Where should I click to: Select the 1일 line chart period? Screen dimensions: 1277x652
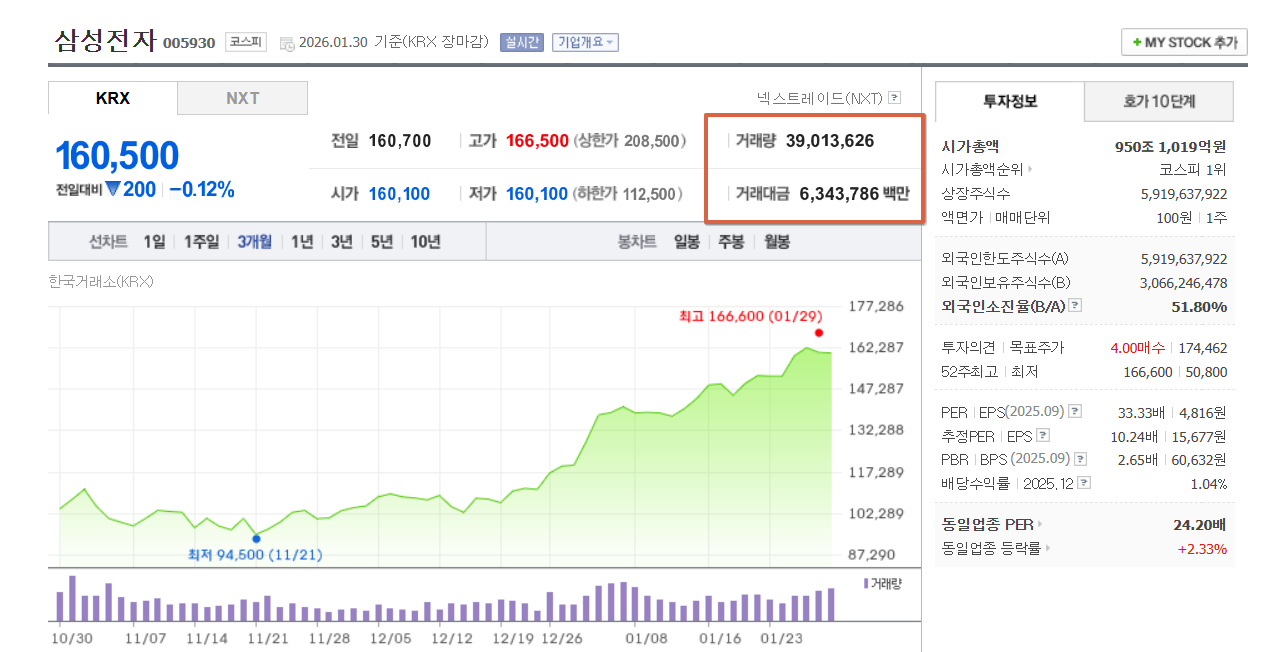(154, 241)
